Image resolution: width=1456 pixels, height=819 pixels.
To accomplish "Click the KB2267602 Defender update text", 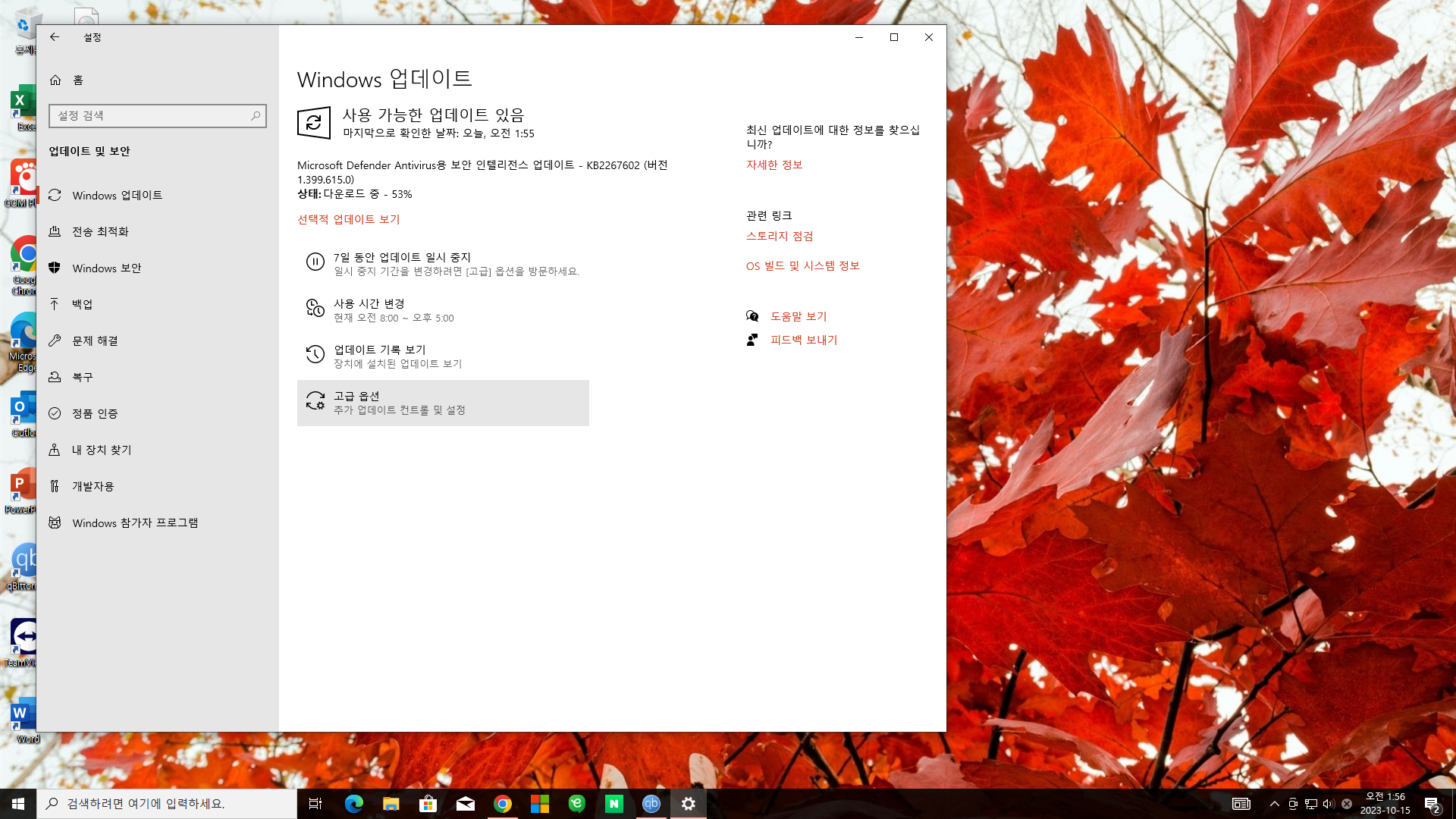I will click(482, 172).
